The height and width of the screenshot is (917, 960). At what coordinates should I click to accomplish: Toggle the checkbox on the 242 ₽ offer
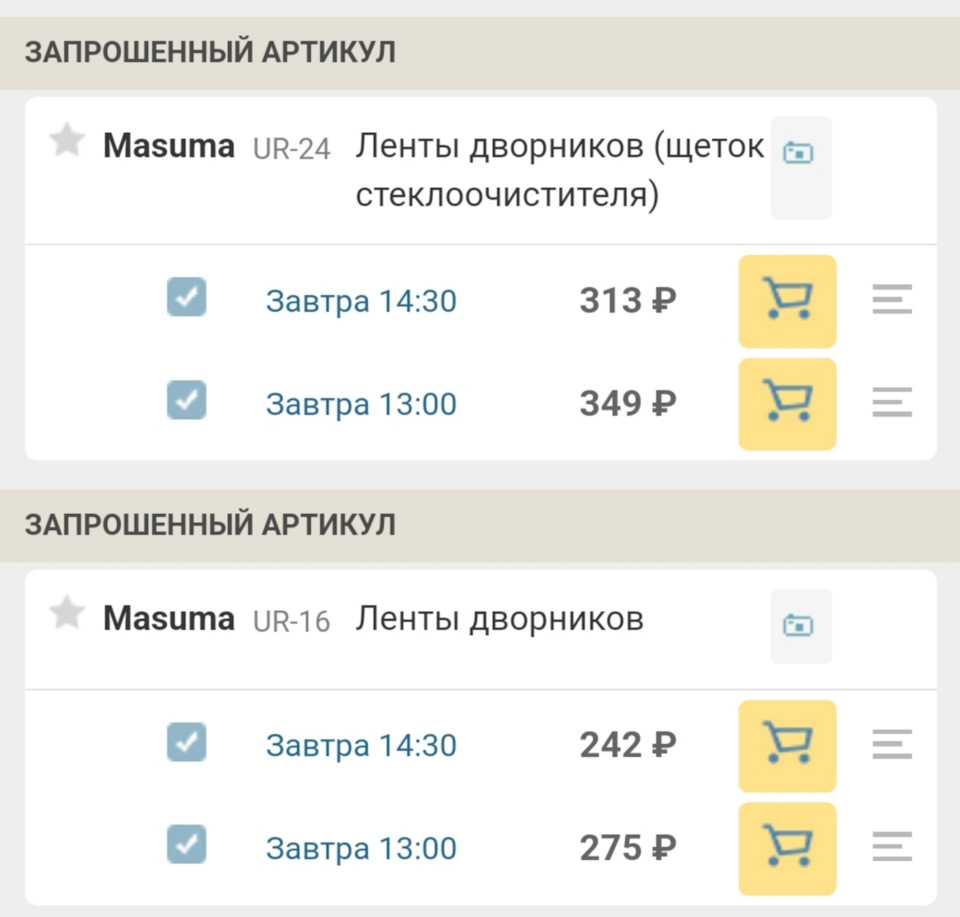pyautogui.click(x=187, y=742)
